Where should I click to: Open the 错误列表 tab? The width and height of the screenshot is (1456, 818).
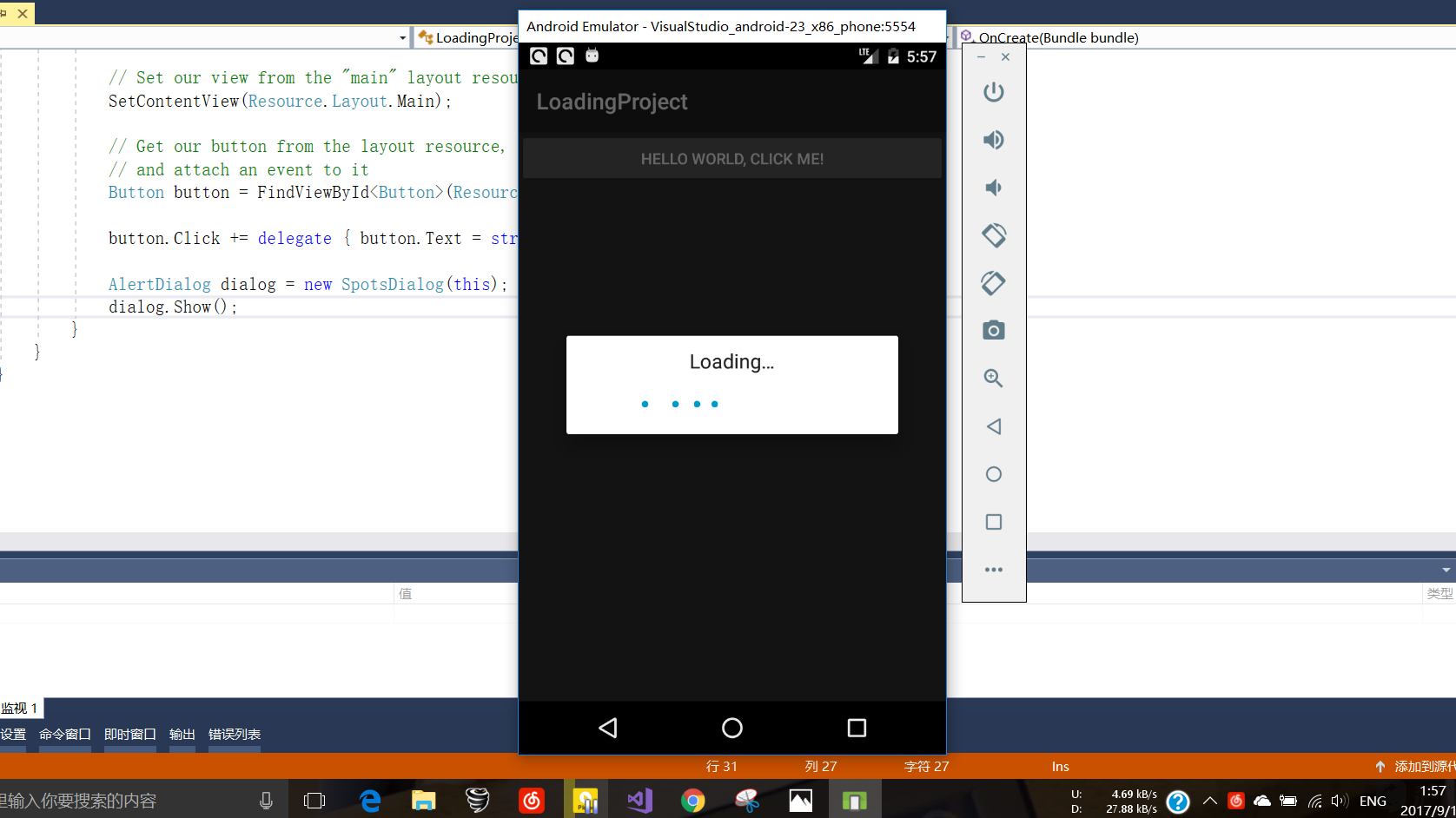click(235, 735)
